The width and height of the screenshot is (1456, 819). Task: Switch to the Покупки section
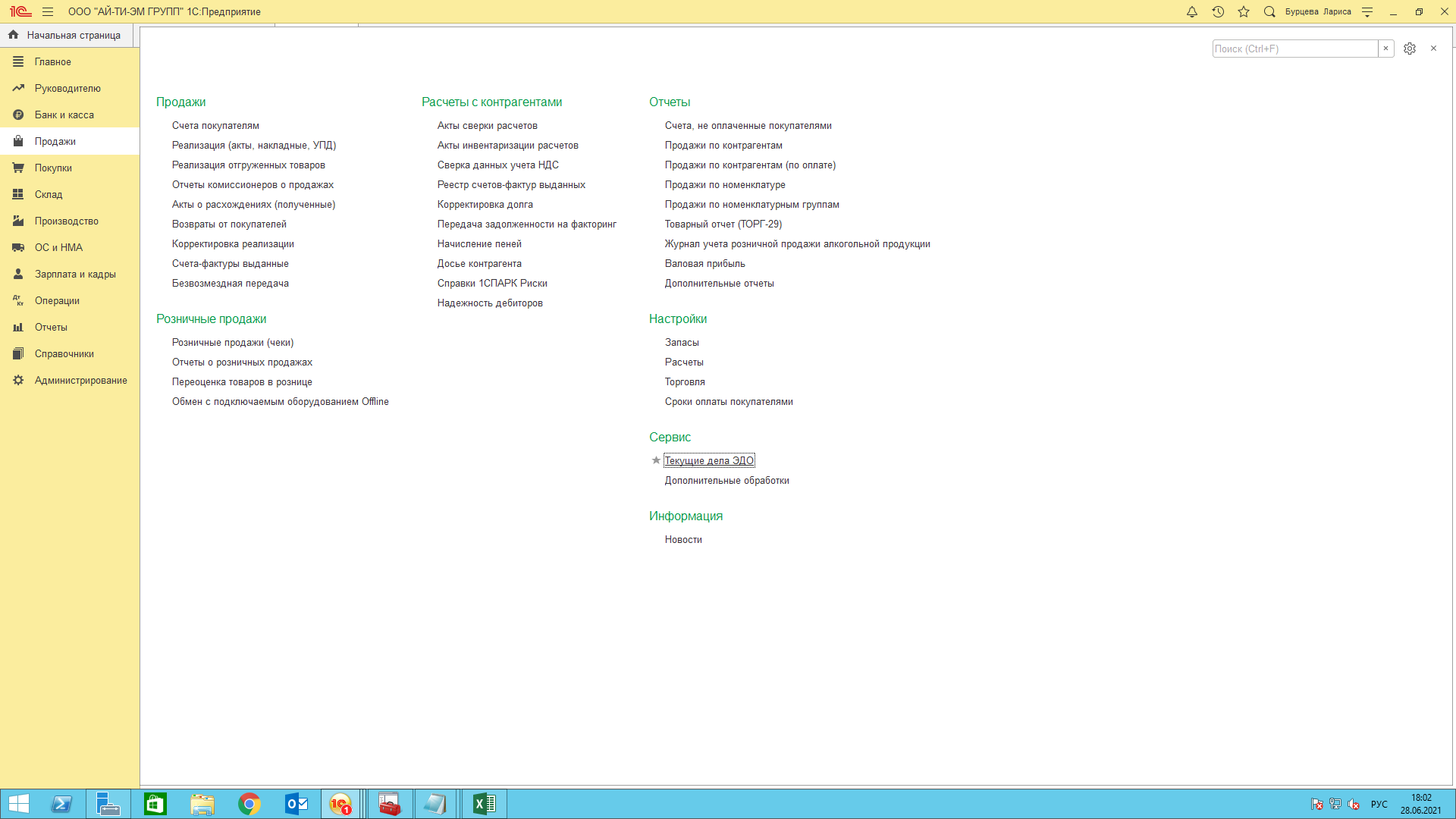click(x=53, y=168)
